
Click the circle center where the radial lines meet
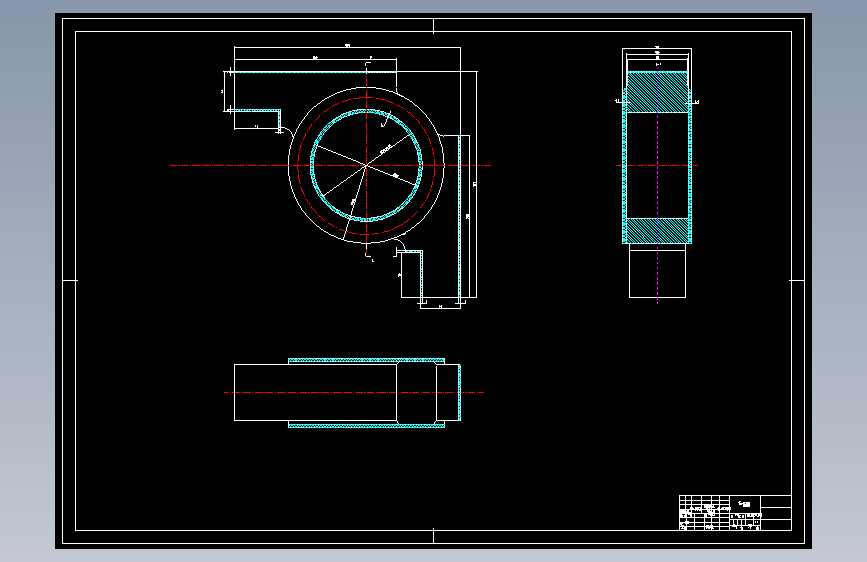tap(366, 165)
